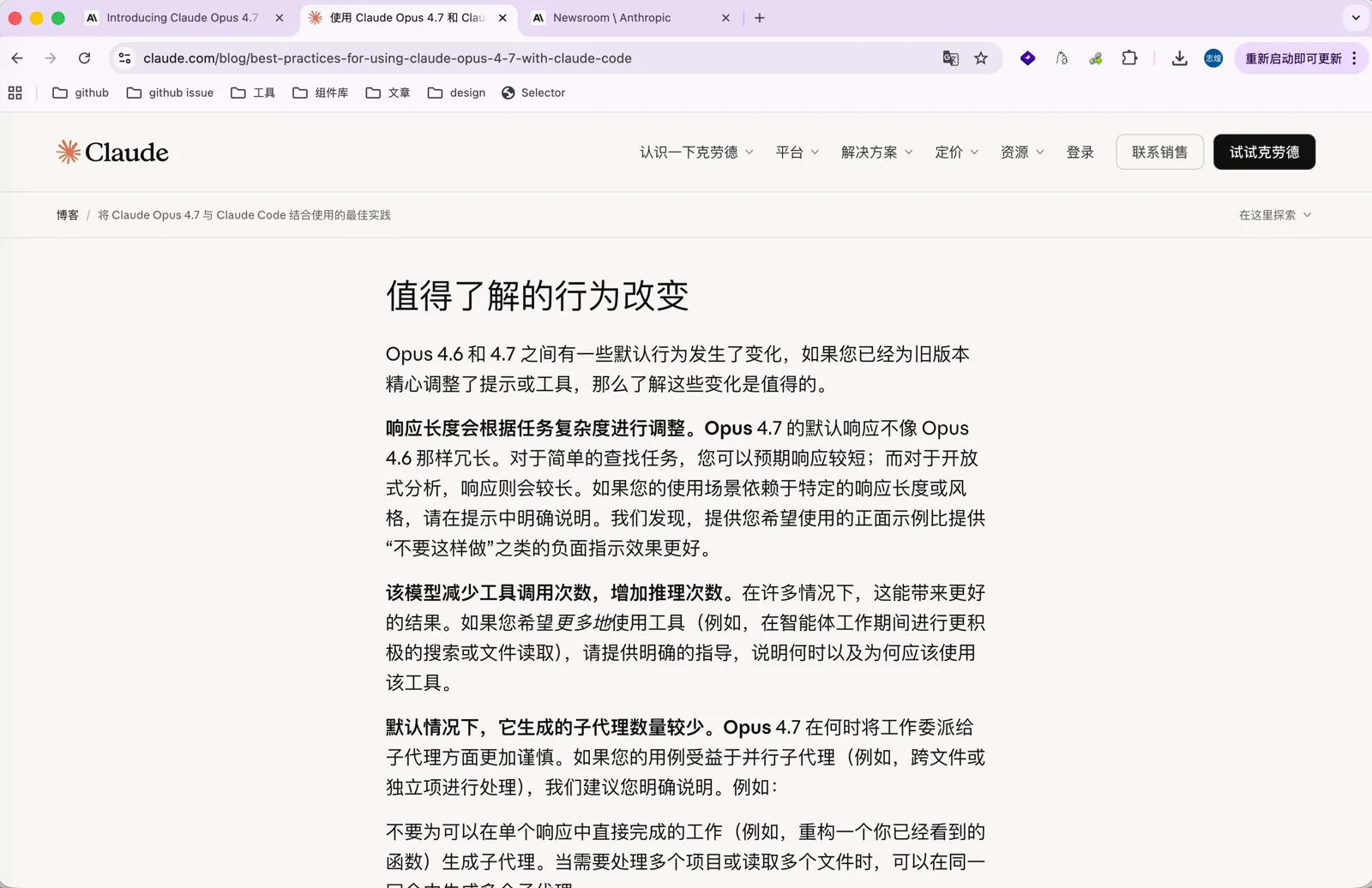The height and width of the screenshot is (888, 1372).
Task: Click bold text 响应长度会根据任务复杂度进行调整
Action: [536, 429]
